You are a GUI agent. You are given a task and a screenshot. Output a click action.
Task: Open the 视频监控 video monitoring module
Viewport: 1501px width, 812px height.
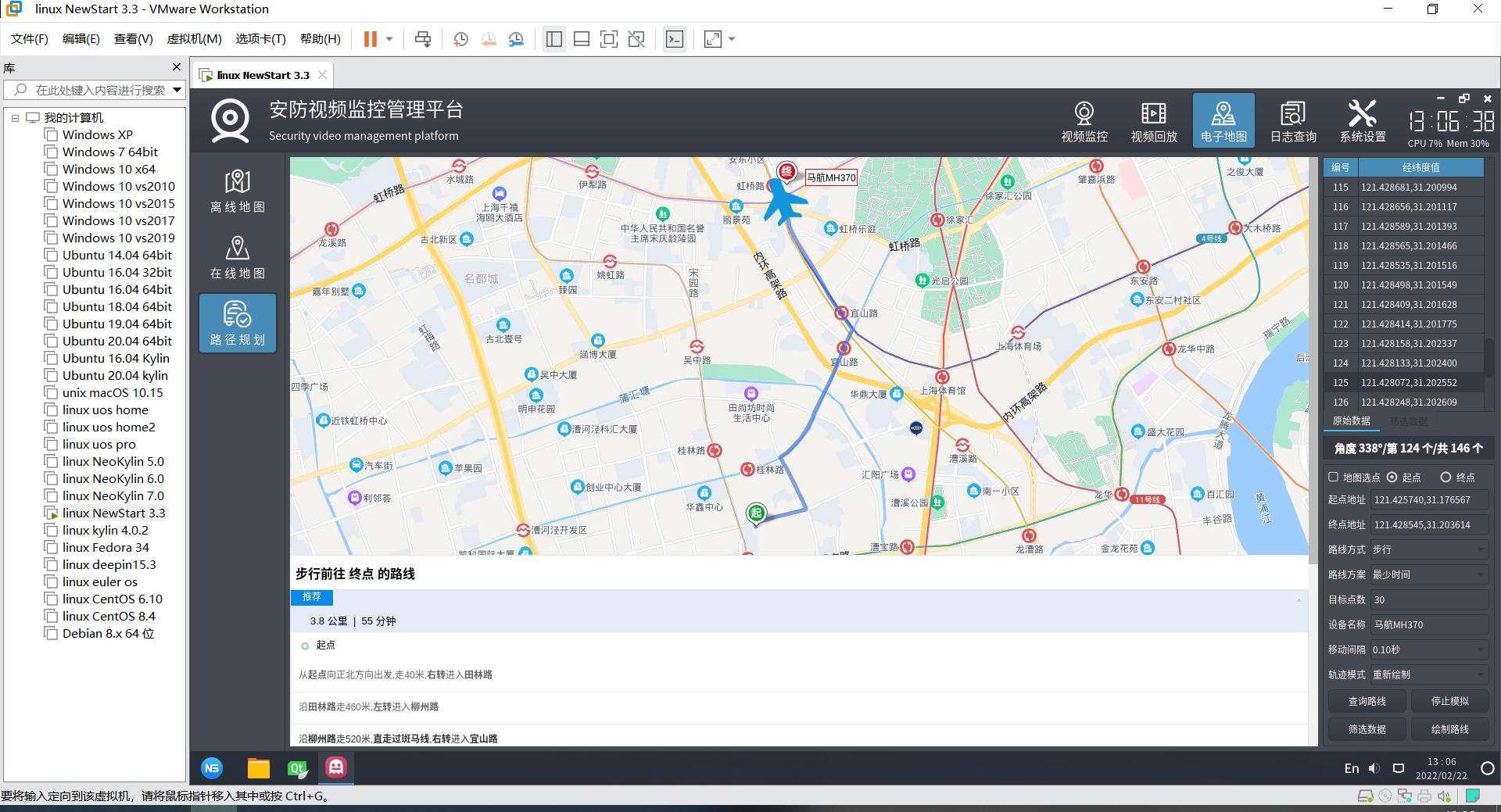click(x=1084, y=121)
